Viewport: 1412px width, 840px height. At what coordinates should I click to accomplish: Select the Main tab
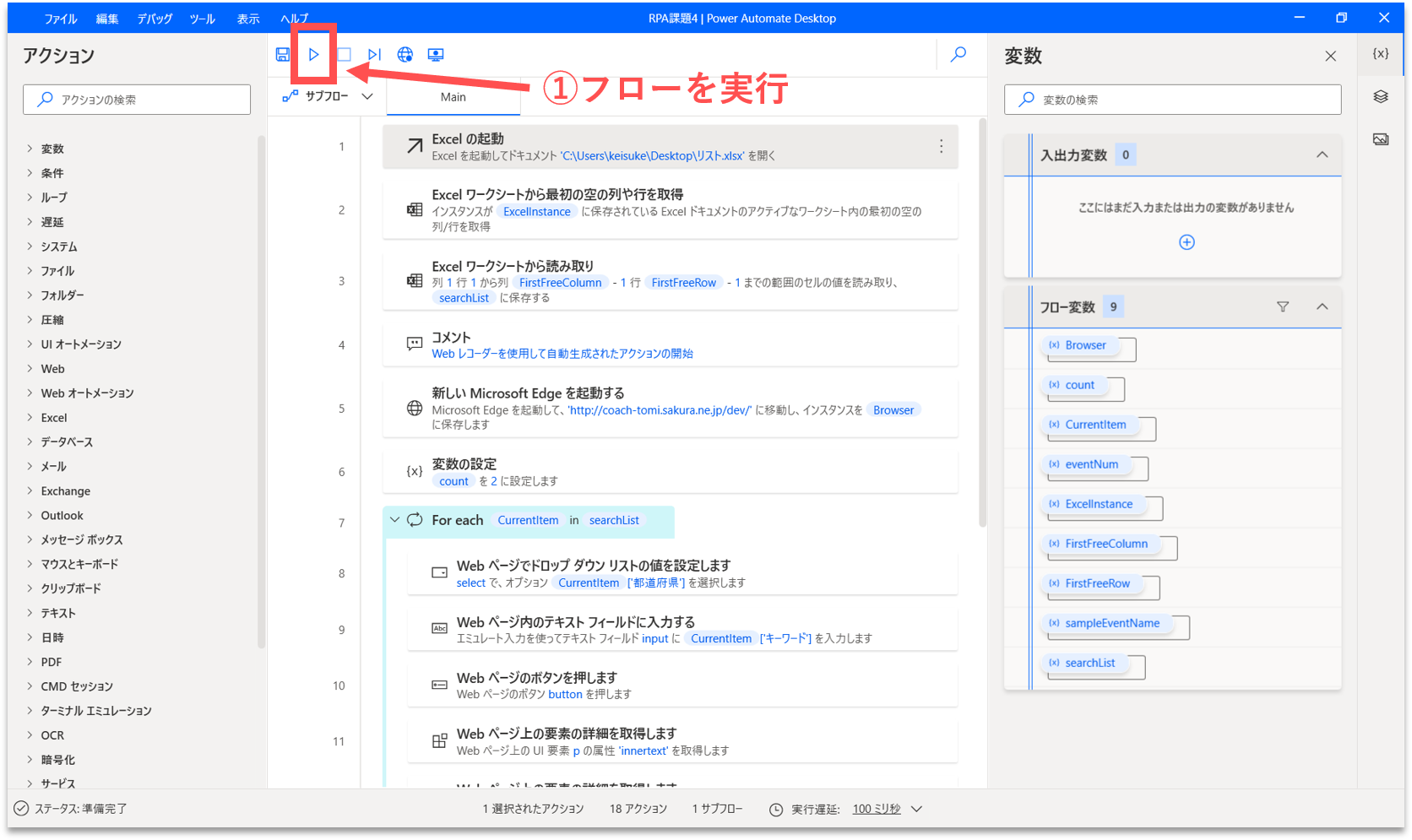coord(453,97)
